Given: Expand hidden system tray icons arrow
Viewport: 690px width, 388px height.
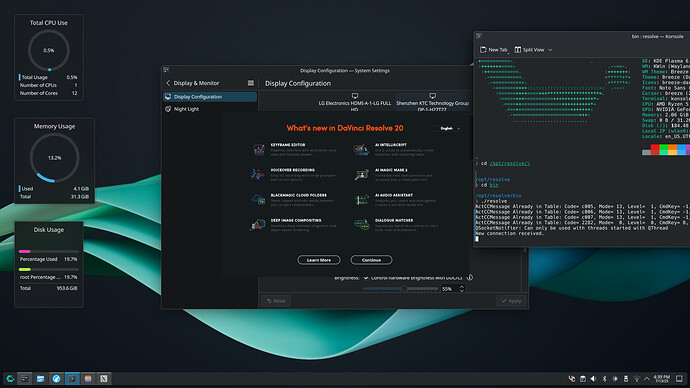Looking at the screenshot, I should pos(646,378).
